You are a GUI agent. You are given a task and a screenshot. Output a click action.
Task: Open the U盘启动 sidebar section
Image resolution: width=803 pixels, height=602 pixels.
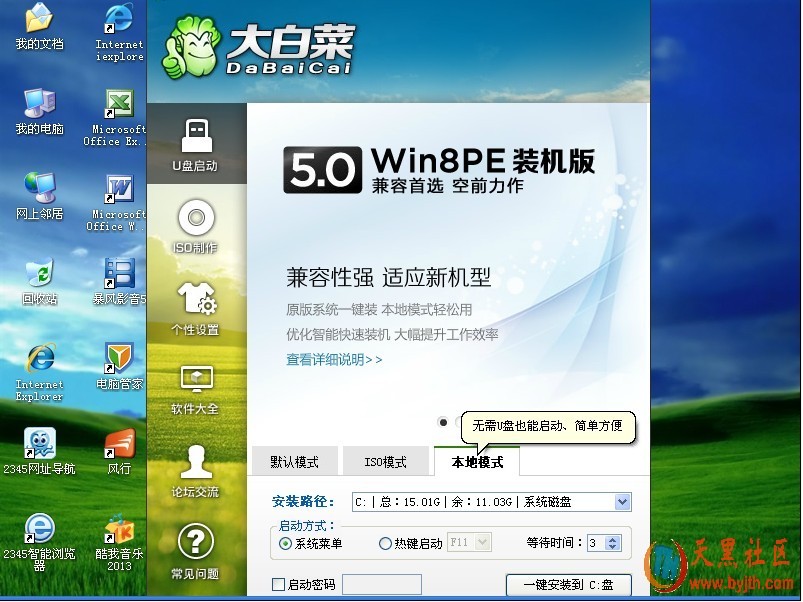click(x=196, y=143)
